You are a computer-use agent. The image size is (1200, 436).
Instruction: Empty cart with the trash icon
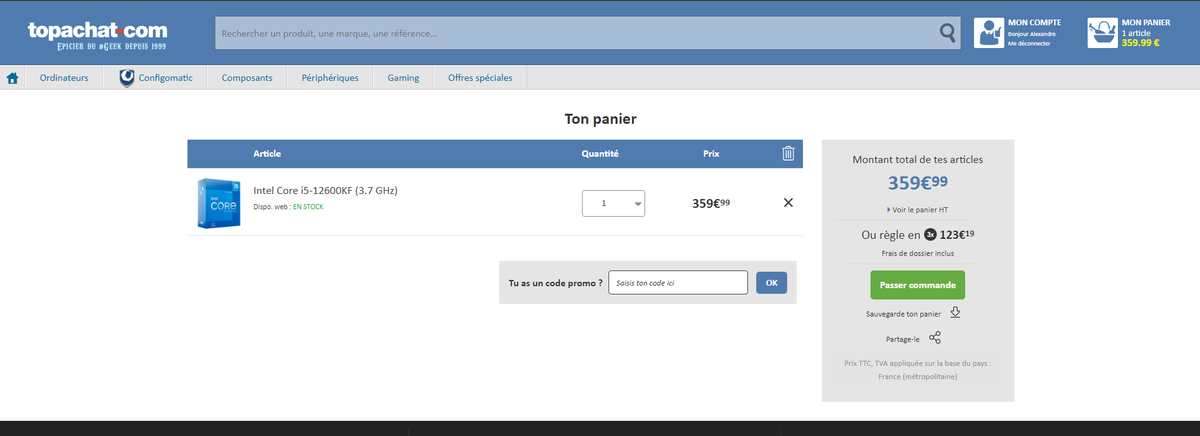[788, 153]
